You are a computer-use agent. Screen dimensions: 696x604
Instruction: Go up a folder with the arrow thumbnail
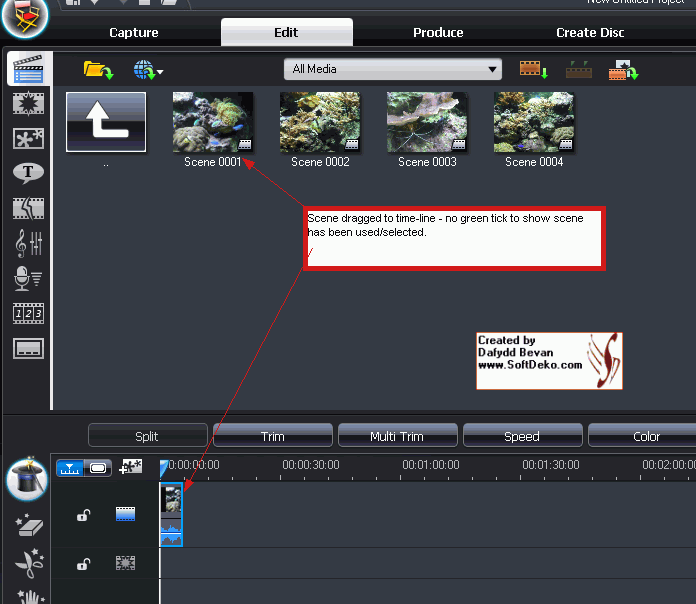click(x=106, y=122)
